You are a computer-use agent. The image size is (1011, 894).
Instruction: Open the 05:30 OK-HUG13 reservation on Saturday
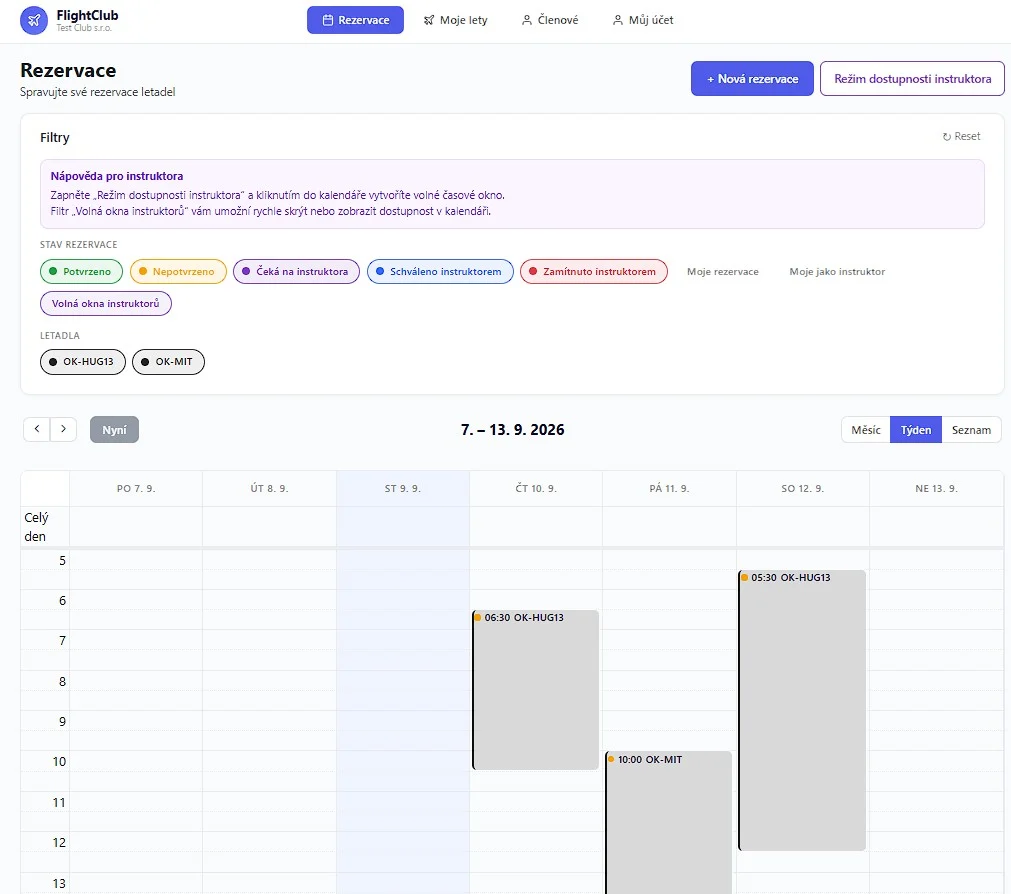point(802,710)
